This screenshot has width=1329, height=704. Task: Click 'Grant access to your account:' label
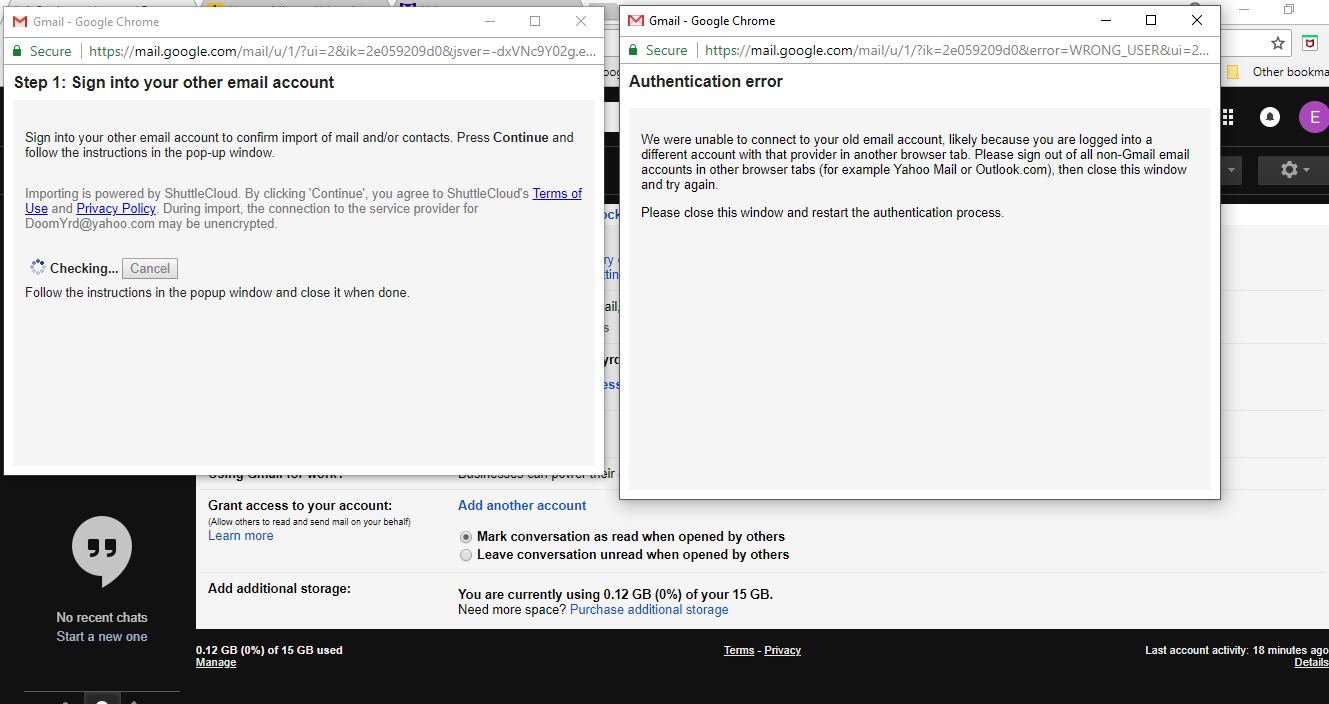point(300,506)
